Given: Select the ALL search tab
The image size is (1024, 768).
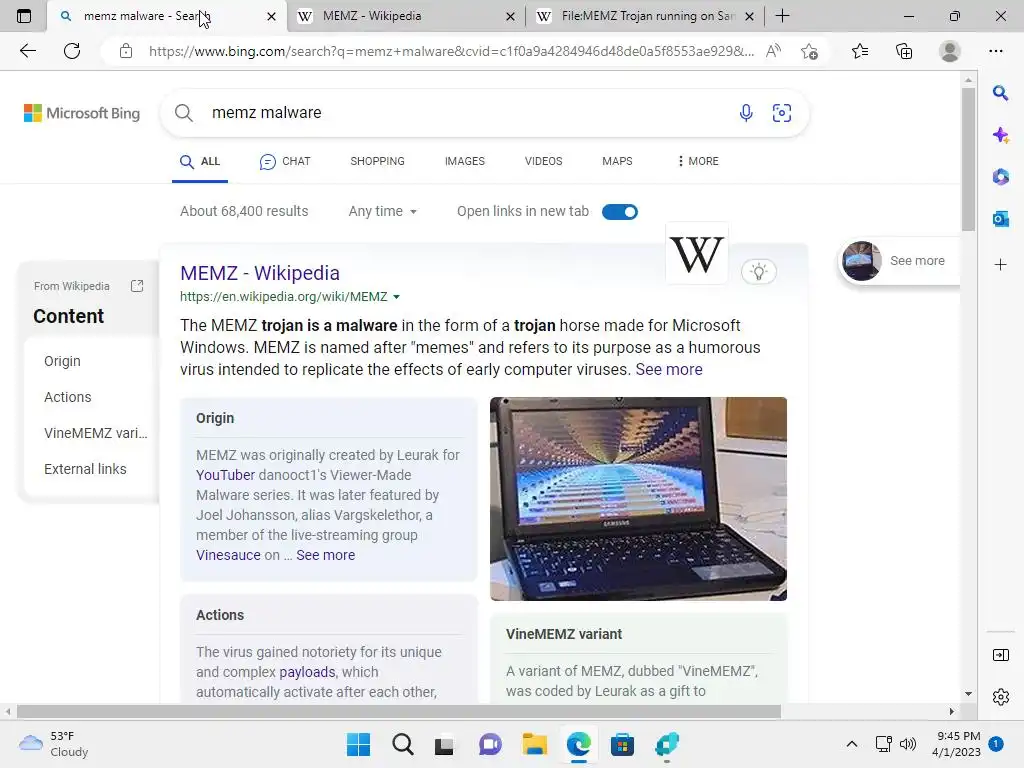Looking at the screenshot, I should click(200, 161).
